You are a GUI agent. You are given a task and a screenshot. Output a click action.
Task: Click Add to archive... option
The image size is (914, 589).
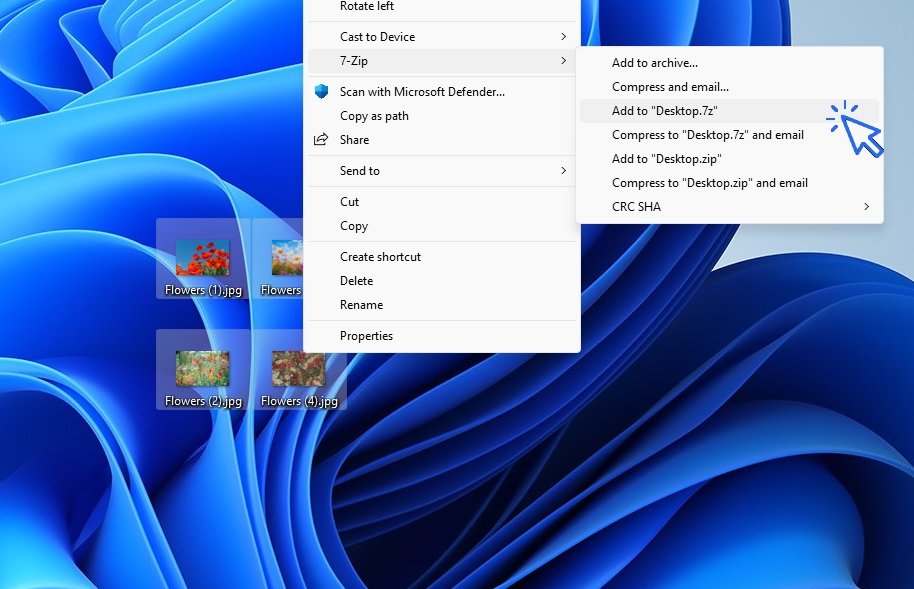655,63
